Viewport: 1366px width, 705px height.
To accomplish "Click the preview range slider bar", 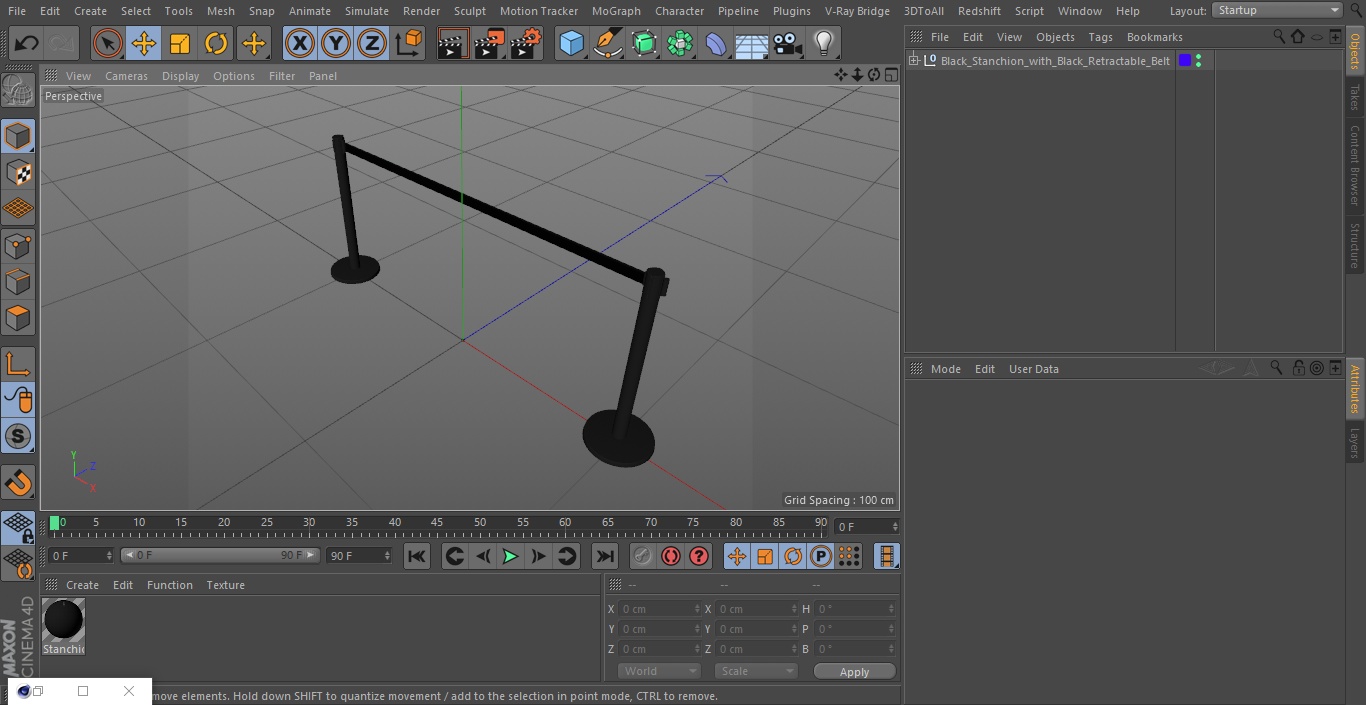I will [220, 555].
